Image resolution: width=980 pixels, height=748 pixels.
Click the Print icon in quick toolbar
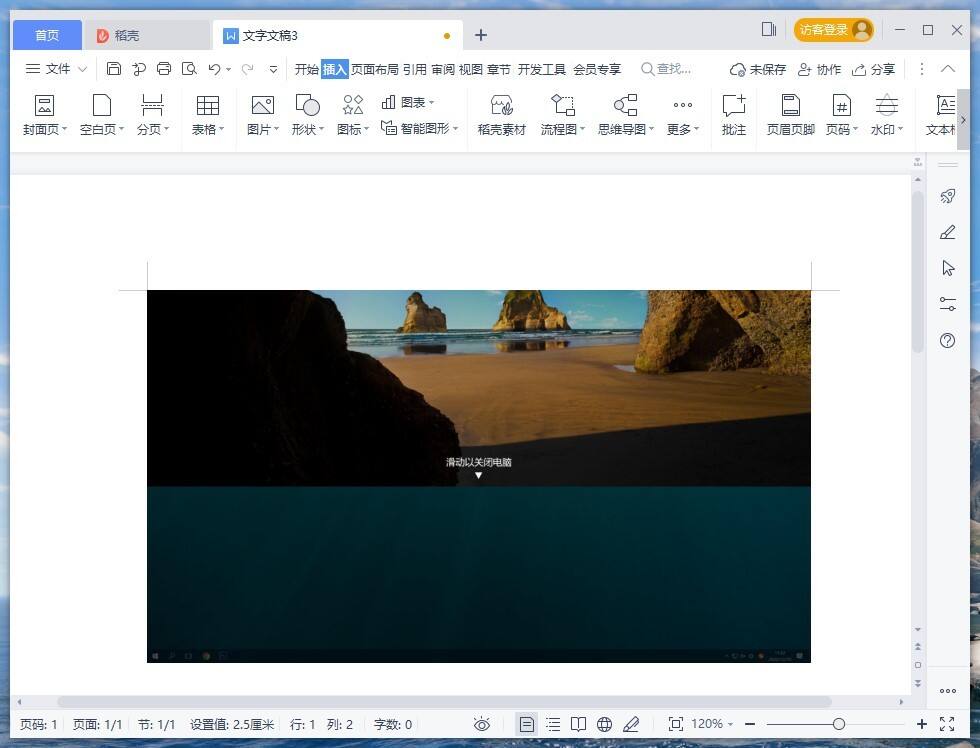(x=164, y=69)
